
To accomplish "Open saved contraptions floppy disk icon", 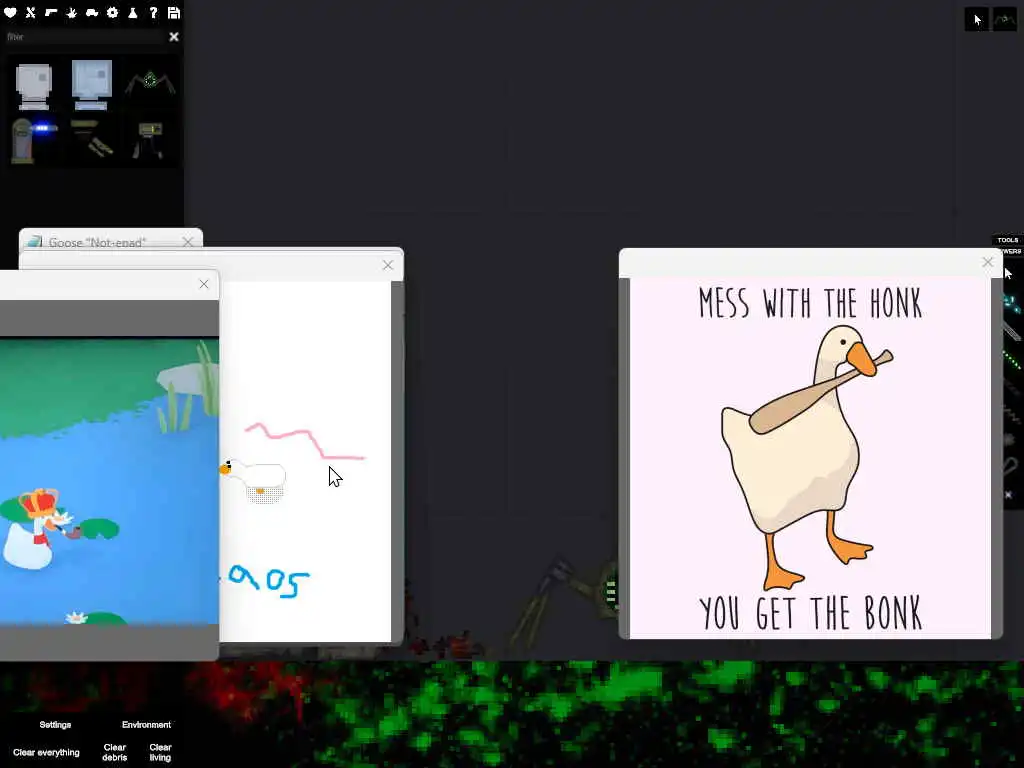I will [174, 12].
